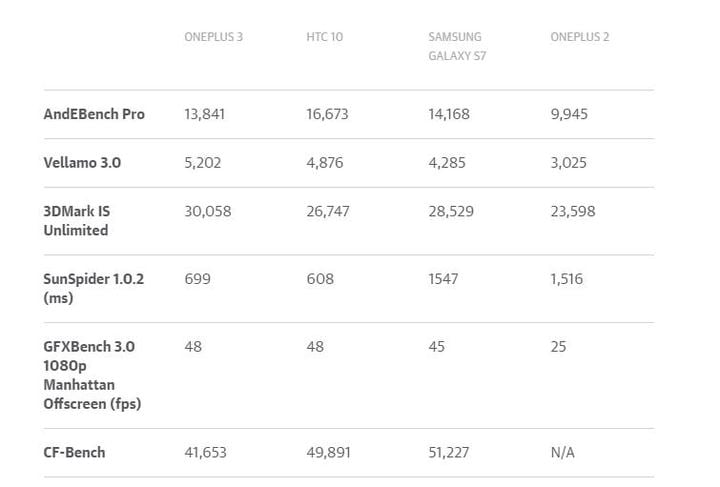Select the ONEPLUS 2 column header
720x487 pixels.
click(580, 37)
